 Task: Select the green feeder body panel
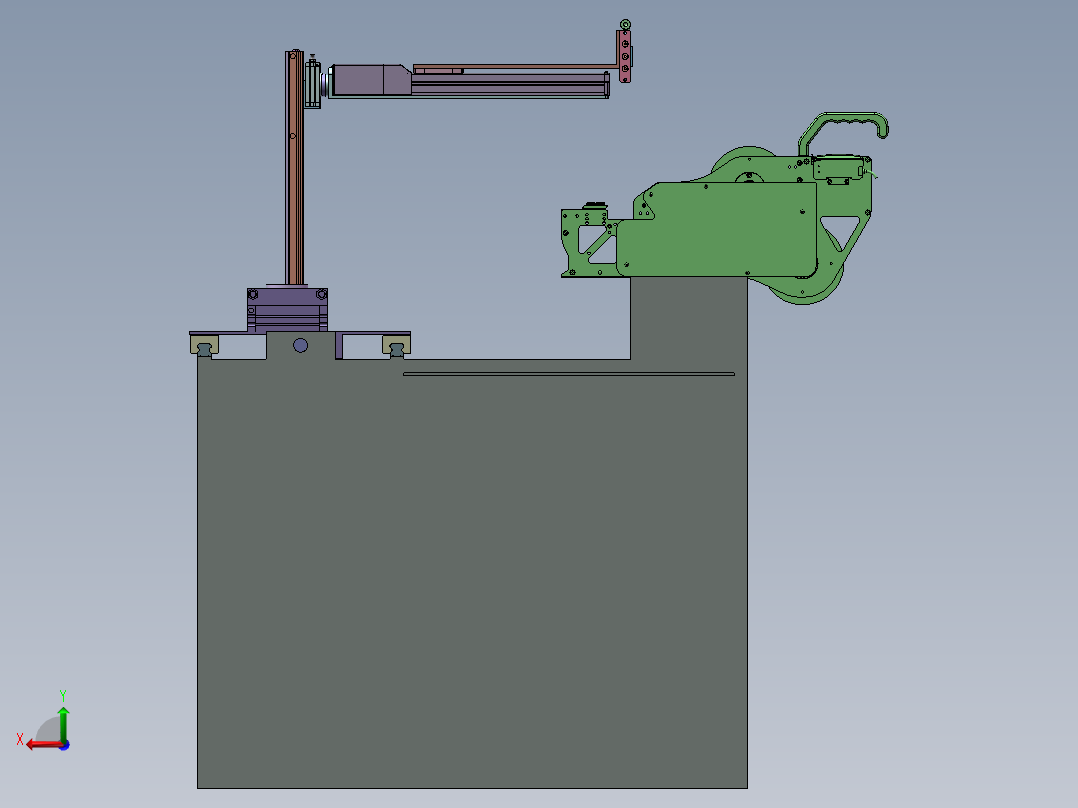718,229
